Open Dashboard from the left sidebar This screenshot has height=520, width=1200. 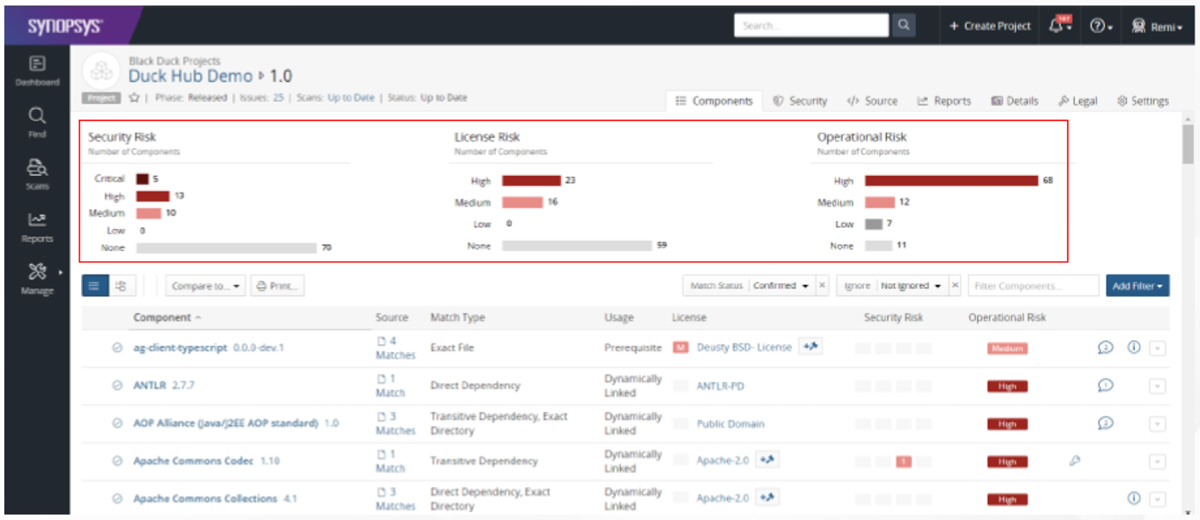pos(36,69)
